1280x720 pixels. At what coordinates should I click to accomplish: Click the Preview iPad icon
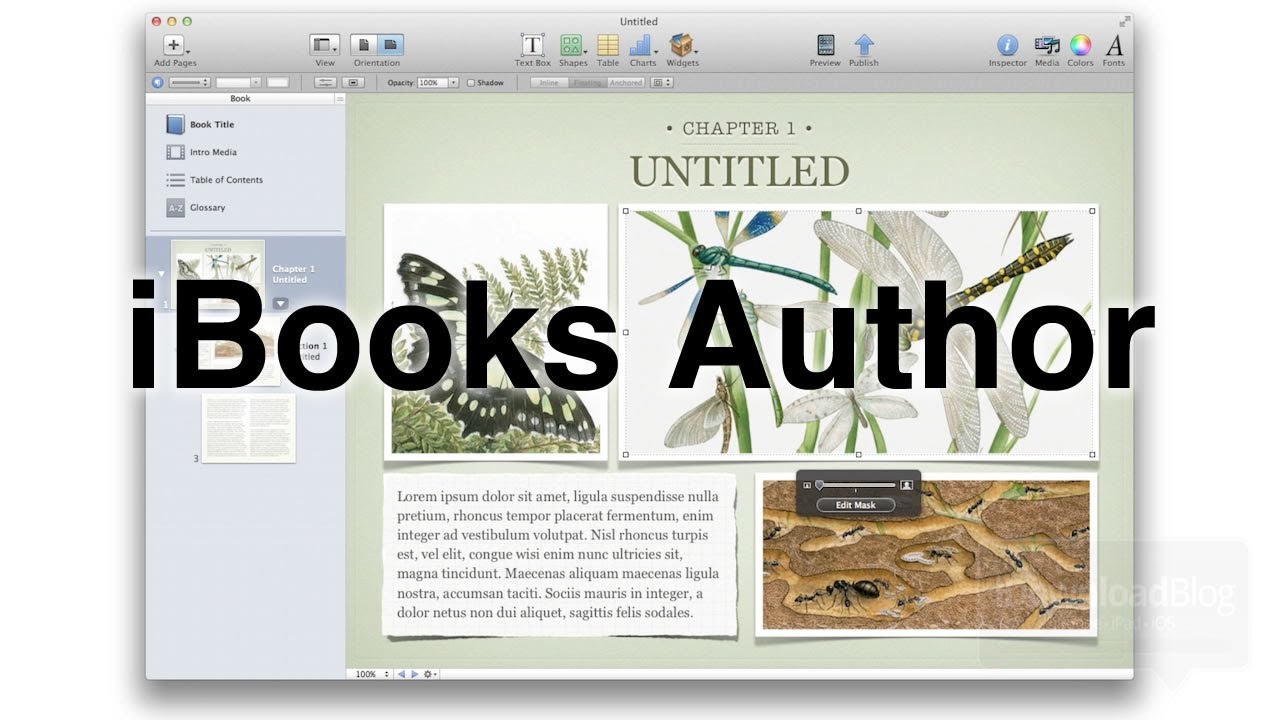(x=825, y=45)
